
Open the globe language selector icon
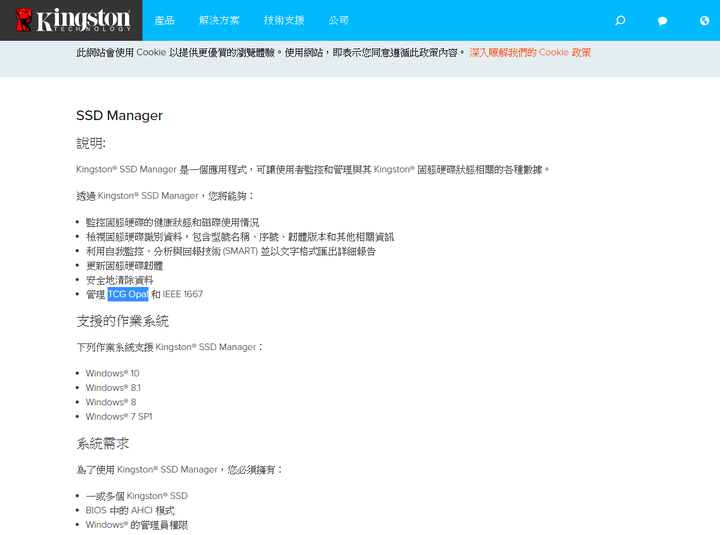coord(704,20)
